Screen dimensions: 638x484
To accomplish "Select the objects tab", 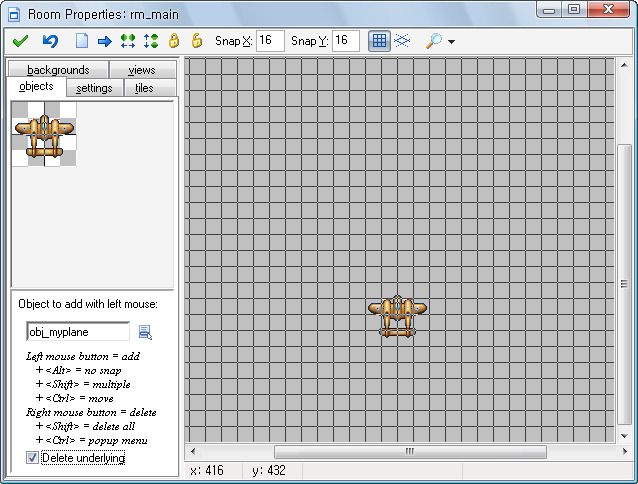I will point(36,87).
